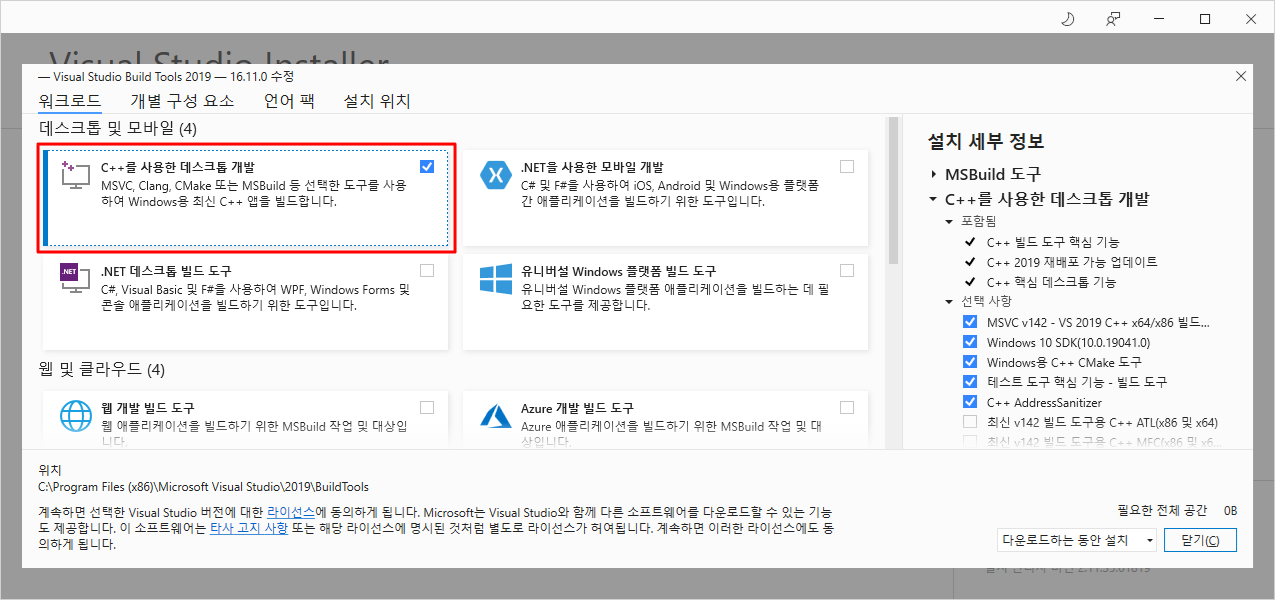Uncheck Windows용 C++ CMake 도구 option
Screen dimensions: 1275x600
pos(969,362)
